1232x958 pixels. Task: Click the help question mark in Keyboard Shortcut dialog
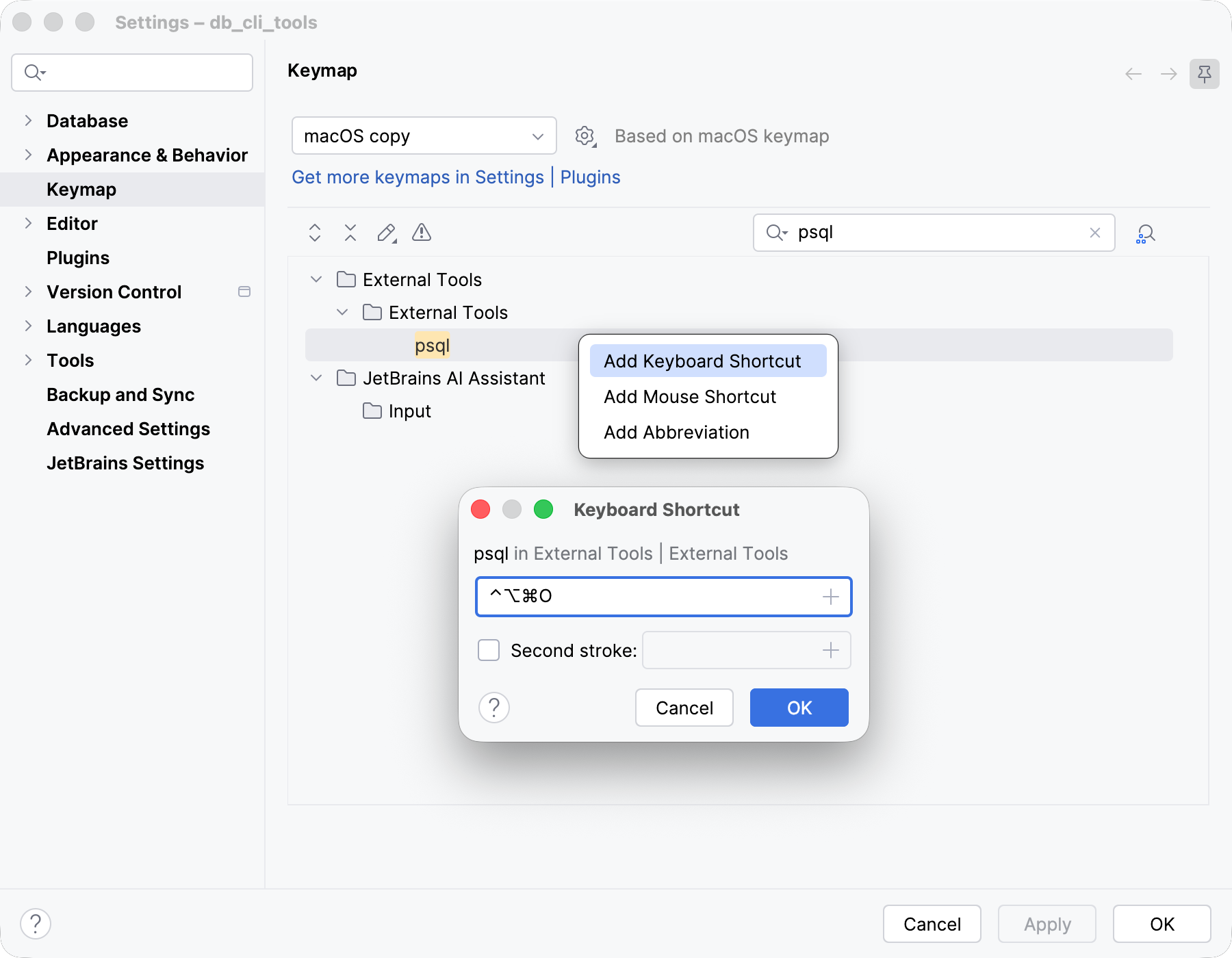pos(494,708)
